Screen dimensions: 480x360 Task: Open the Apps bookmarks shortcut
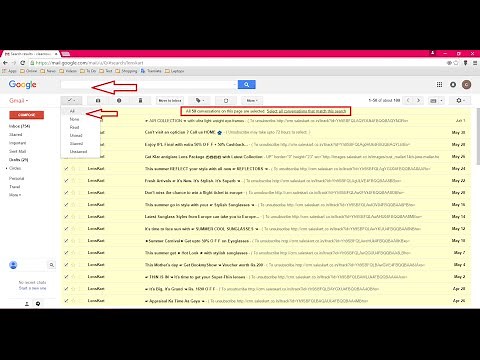[9, 71]
